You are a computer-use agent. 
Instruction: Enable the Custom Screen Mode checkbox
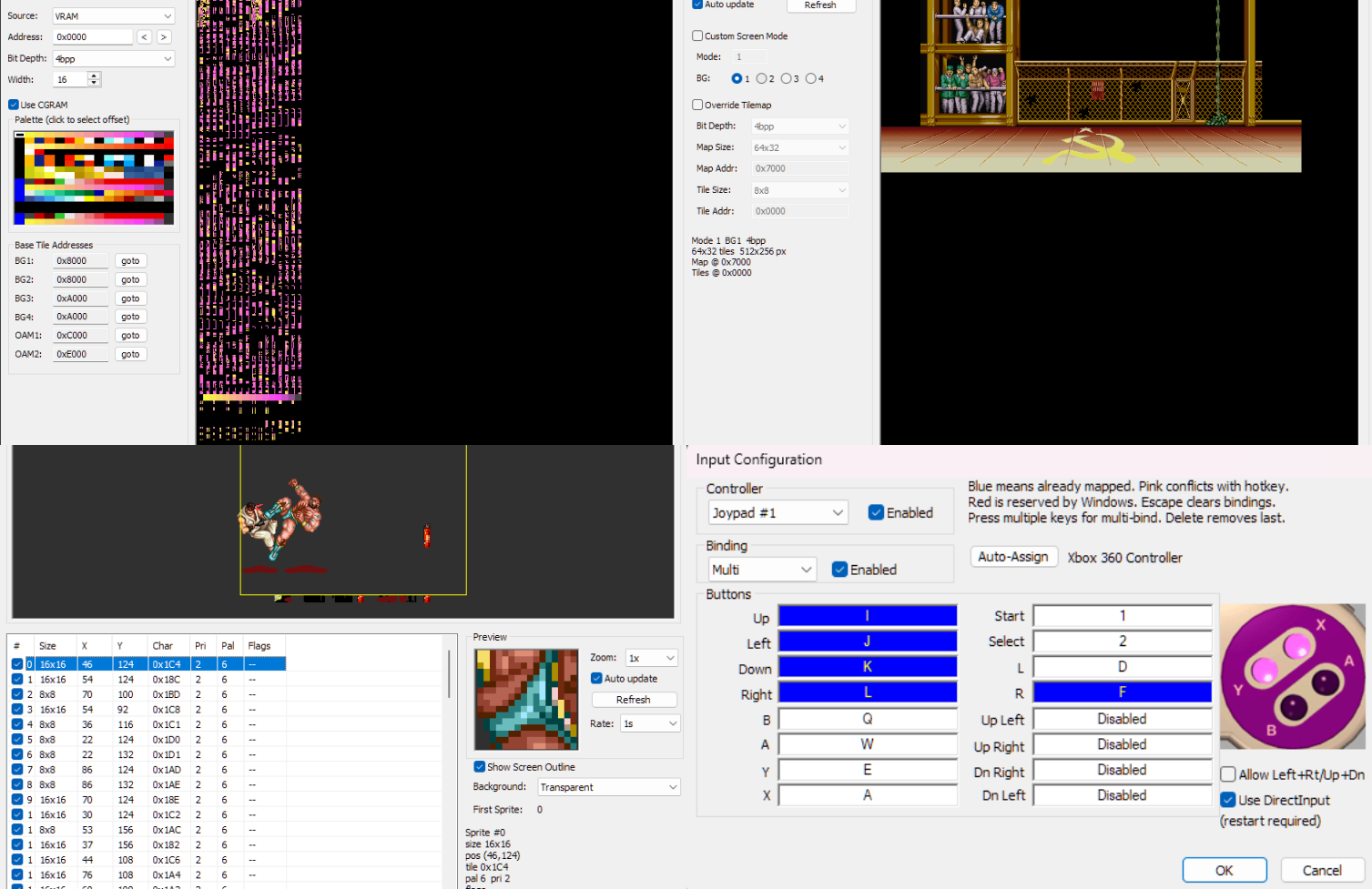click(x=697, y=36)
